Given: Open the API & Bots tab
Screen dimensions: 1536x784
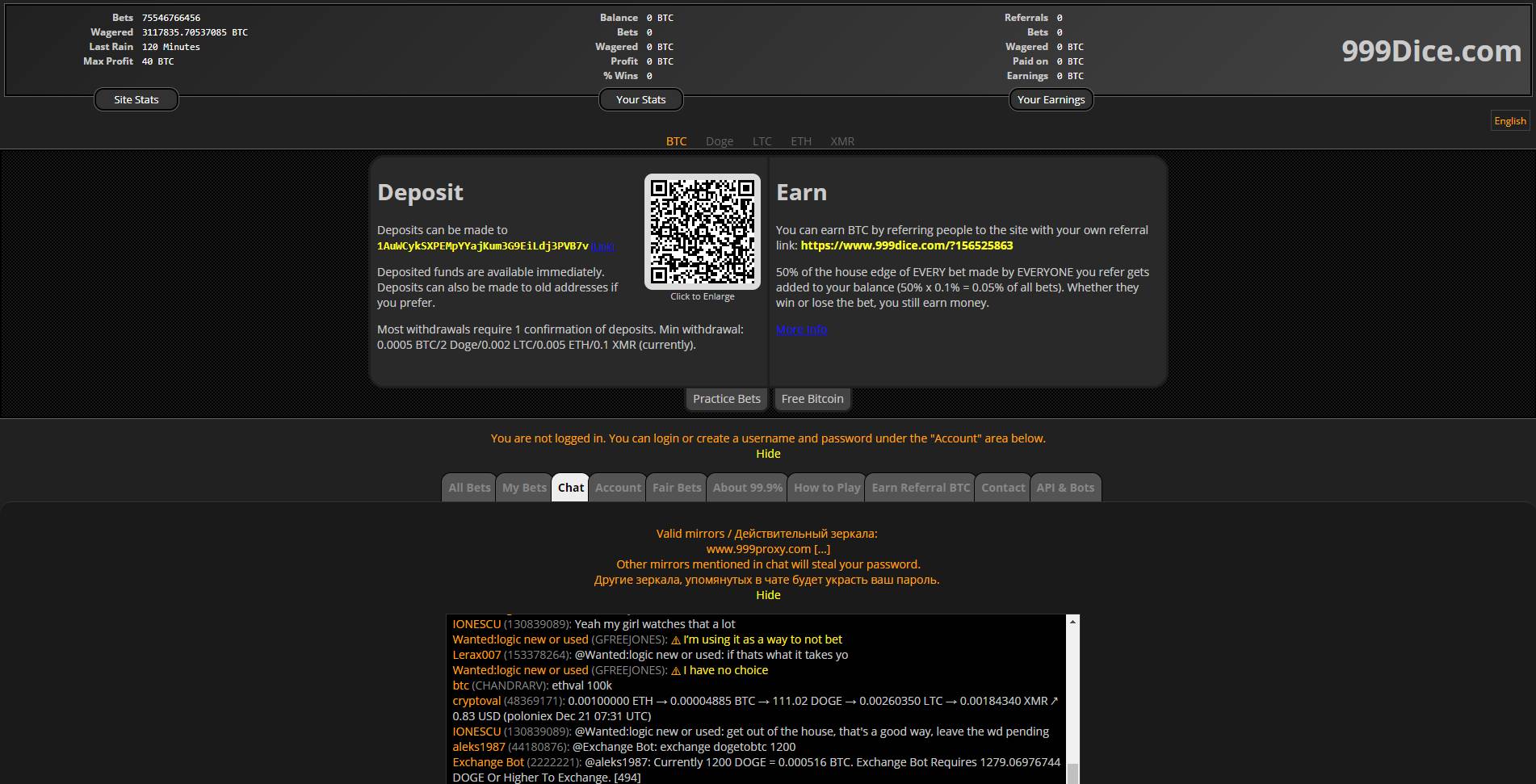Looking at the screenshot, I should [x=1065, y=488].
